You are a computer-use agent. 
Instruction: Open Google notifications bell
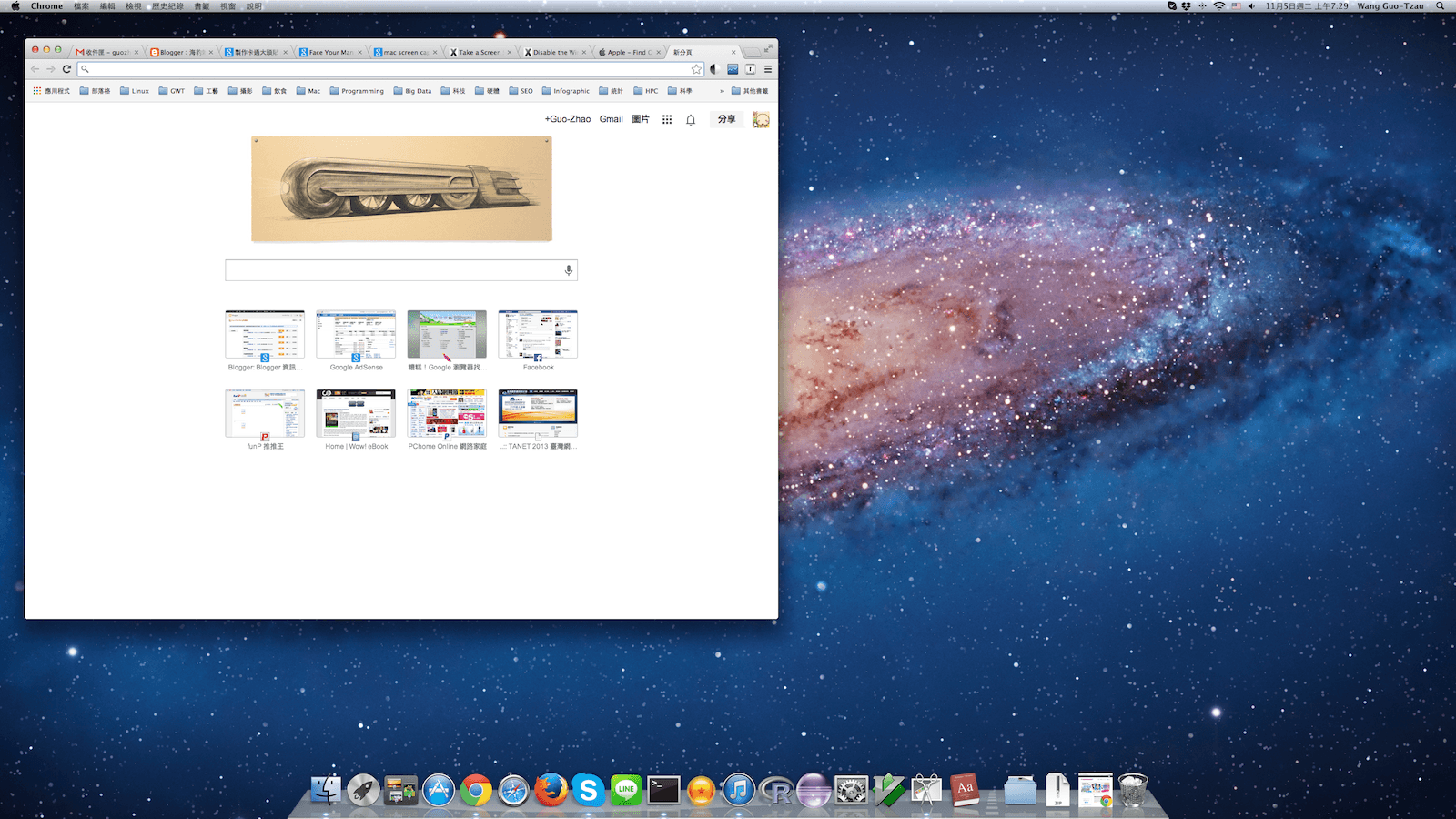[691, 120]
